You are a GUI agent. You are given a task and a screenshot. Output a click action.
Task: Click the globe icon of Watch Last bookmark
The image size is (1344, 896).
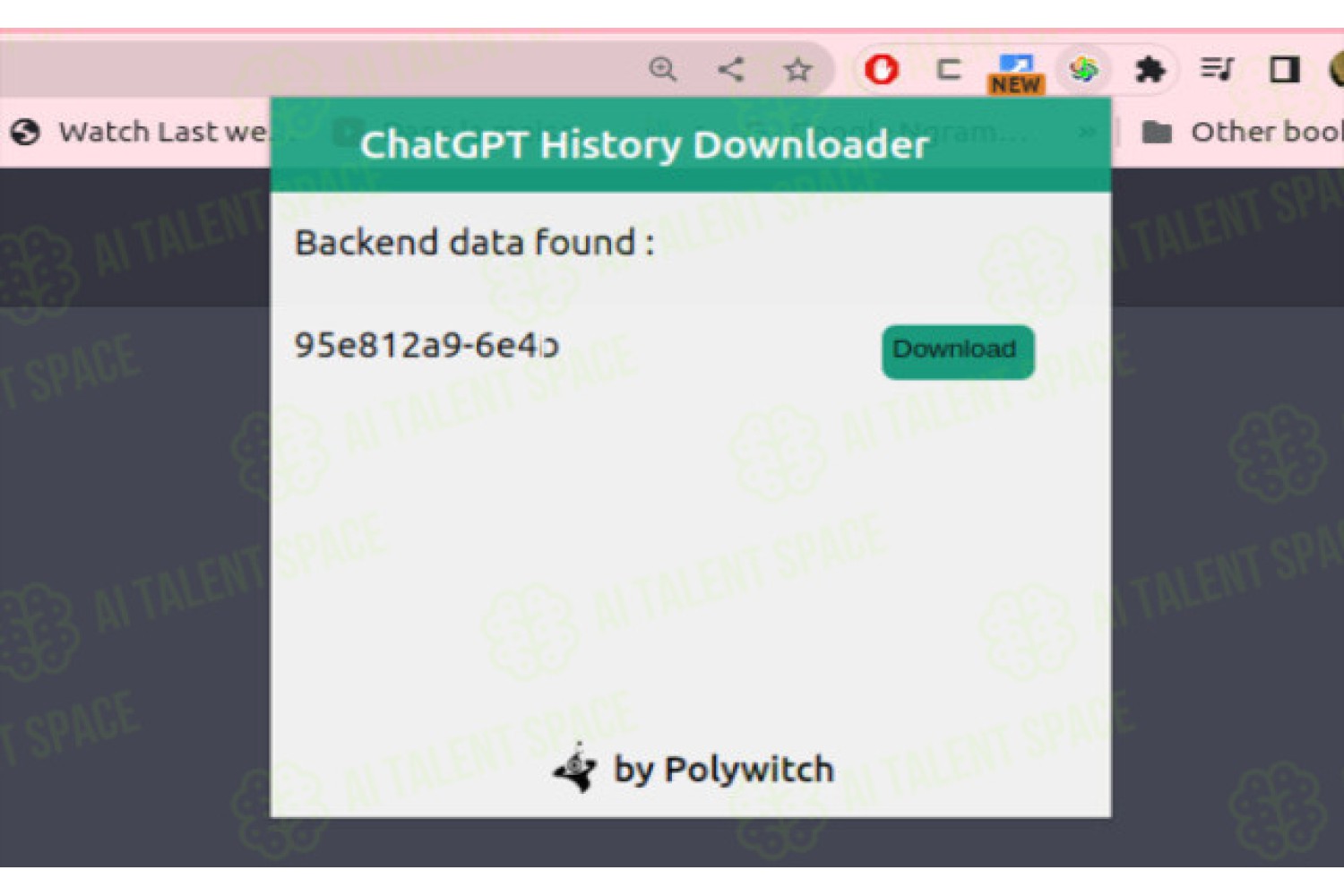point(26,133)
